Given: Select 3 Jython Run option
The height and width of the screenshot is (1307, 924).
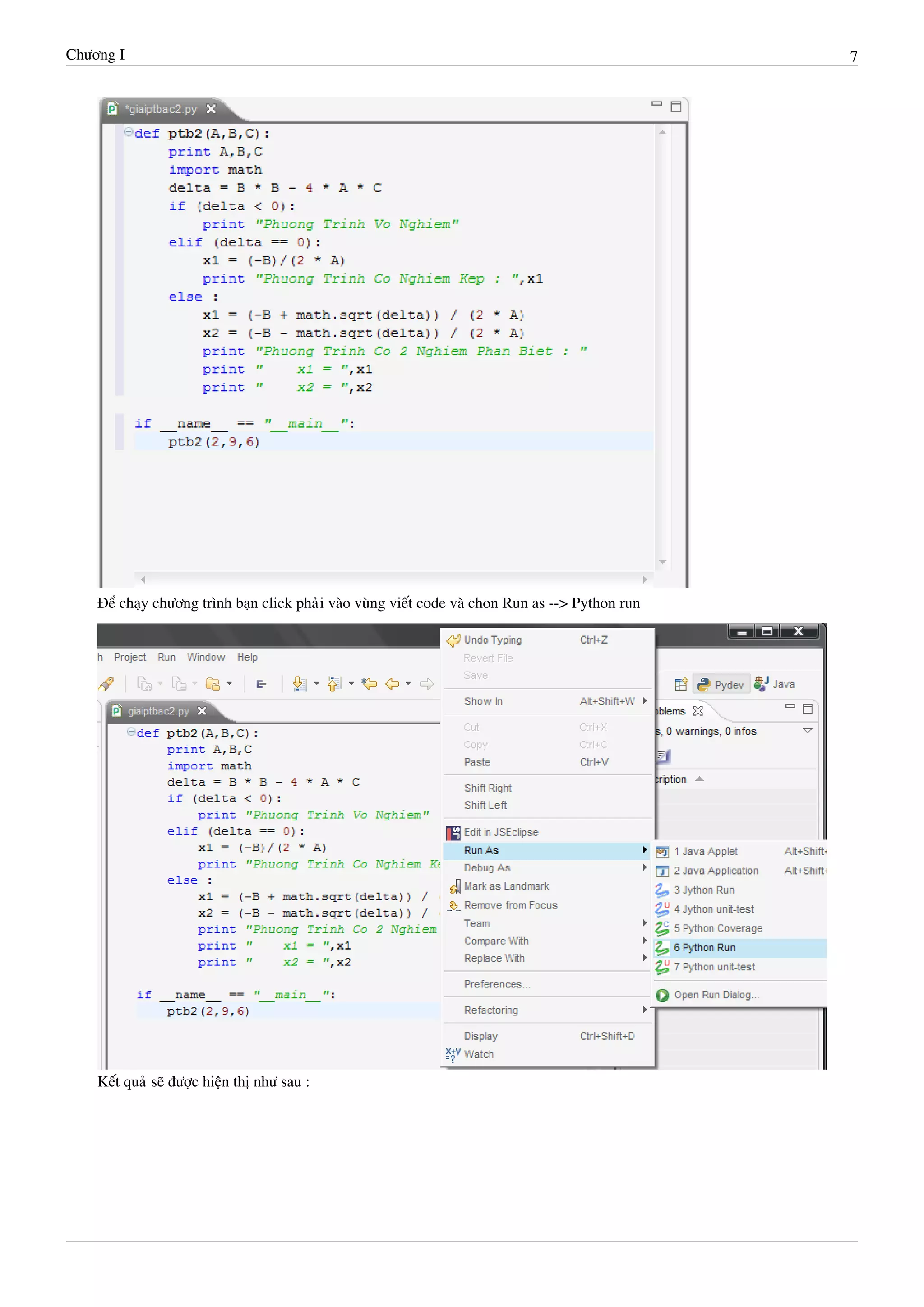Looking at the screenshot, I should 740,890.
